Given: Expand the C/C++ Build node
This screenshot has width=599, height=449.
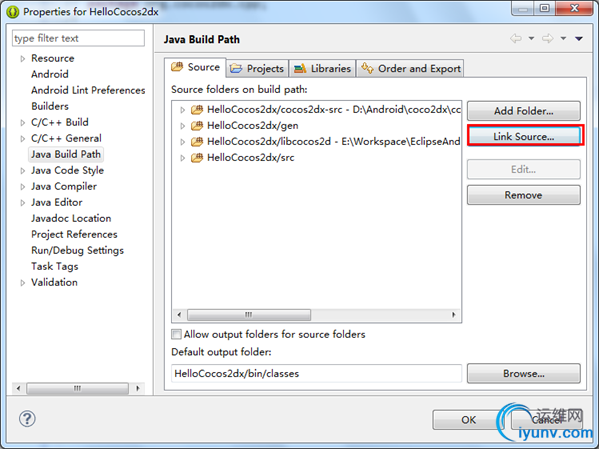Looking at the screenshot, I should click(x=23, y=123).
